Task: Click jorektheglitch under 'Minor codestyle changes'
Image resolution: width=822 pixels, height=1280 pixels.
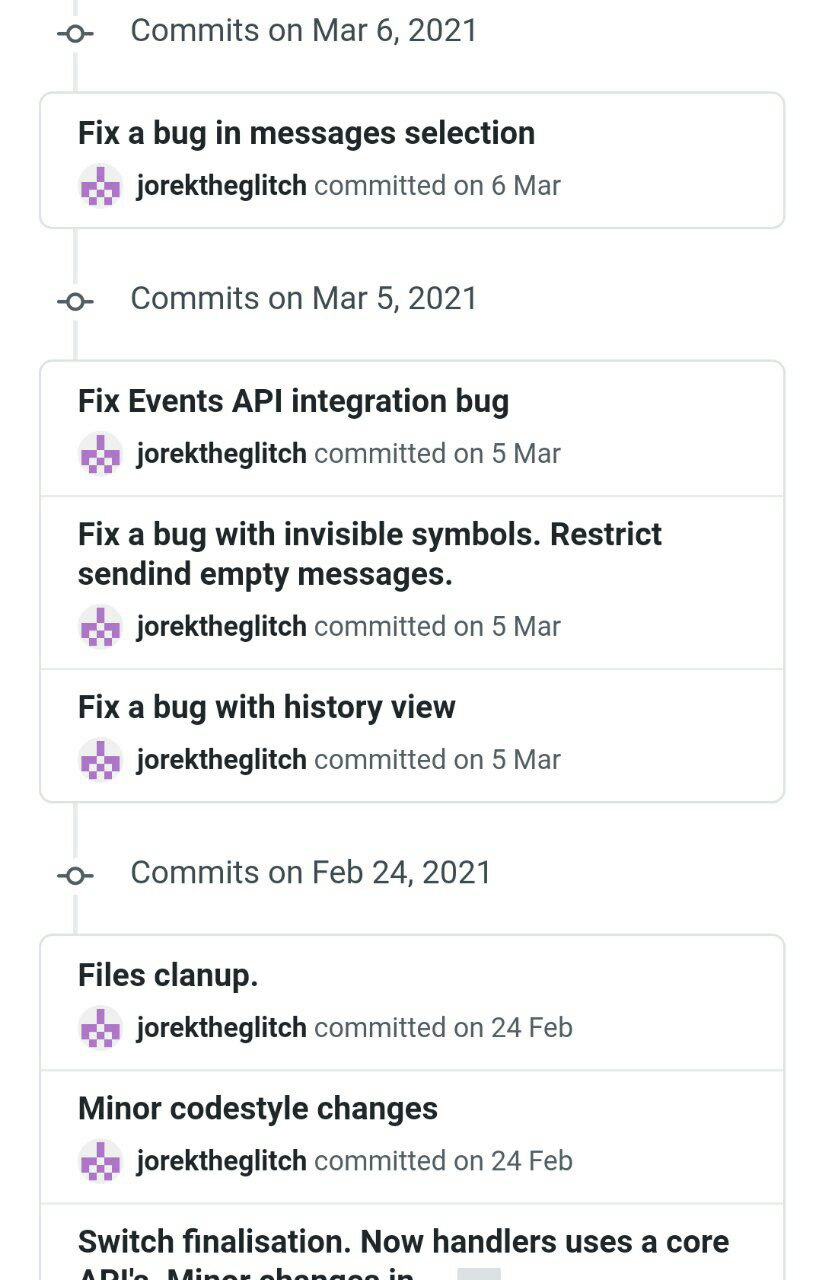Action: point(221,1161)
